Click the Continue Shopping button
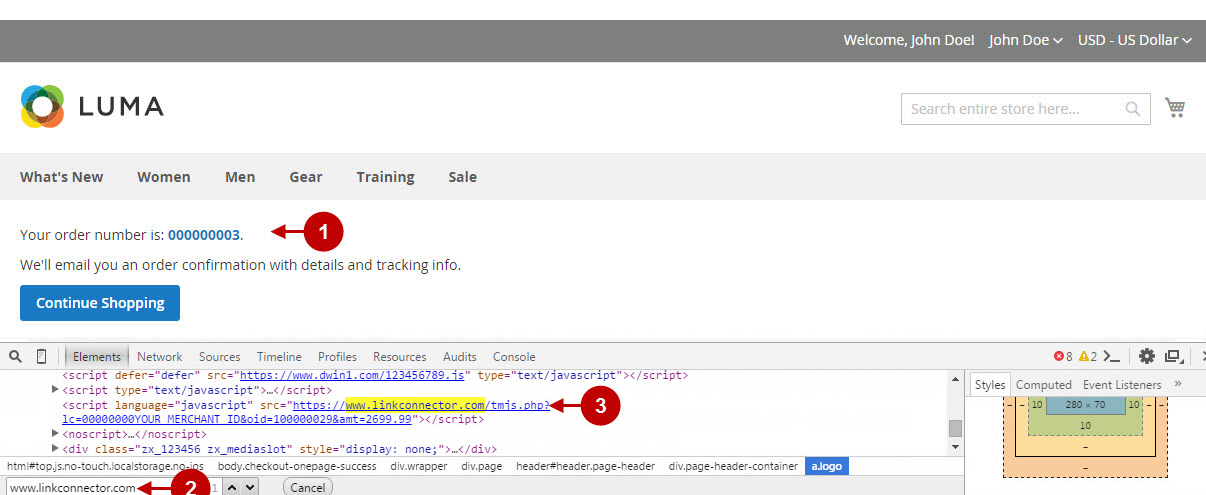Image resolution: width=1206 pixels, height=495 pixels. [100, 303]
